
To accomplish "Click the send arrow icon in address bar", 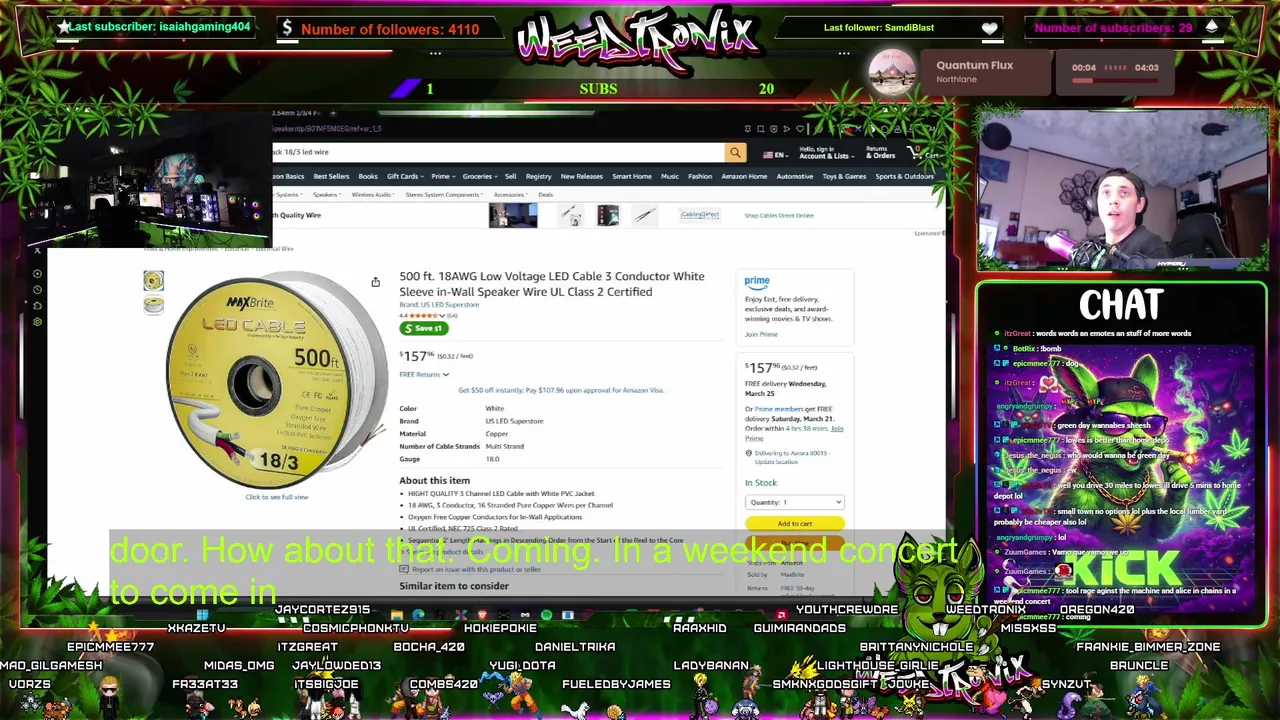I will (x=786, y=129).
